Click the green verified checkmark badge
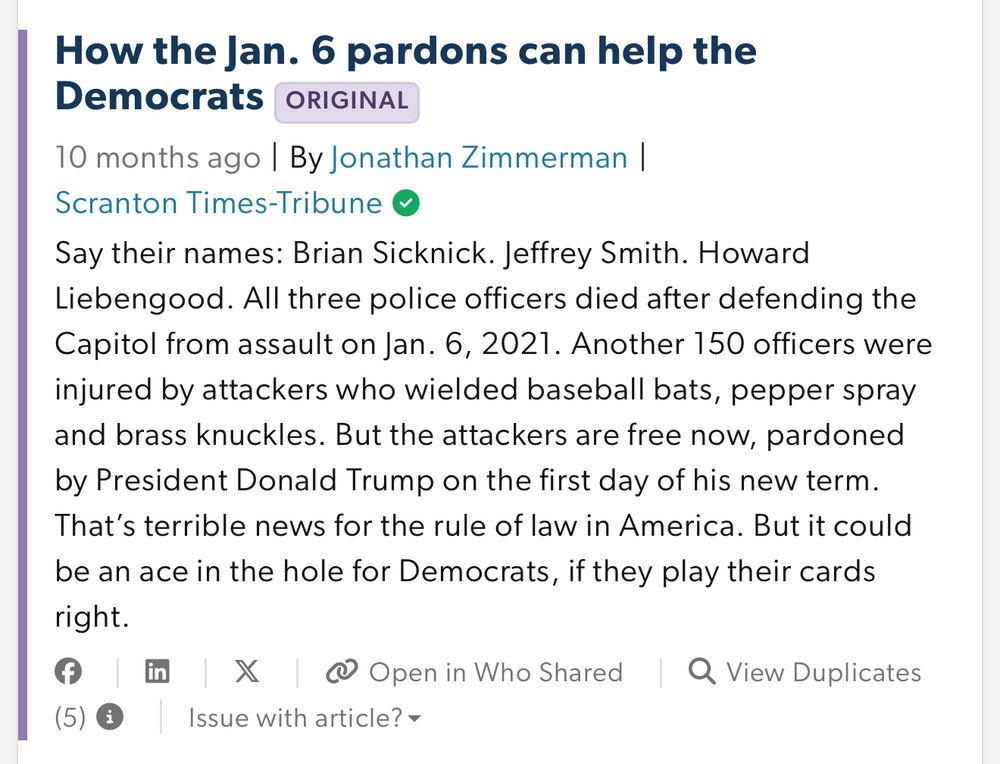The image size is (1000, 764). tap(406, 203)
